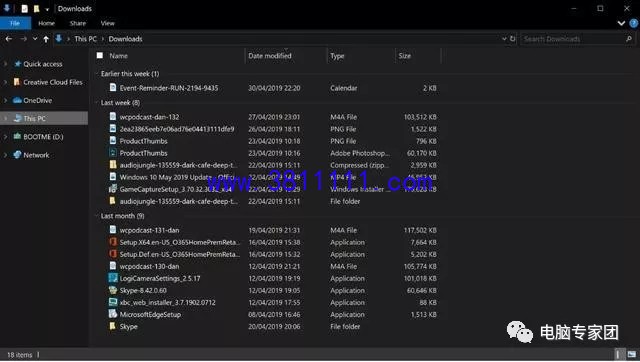Select the 2ea23865eeb7e06ad76e04413111dfe9 PNG icon
This screenshot has height=362, width=640.
(113, 129)
